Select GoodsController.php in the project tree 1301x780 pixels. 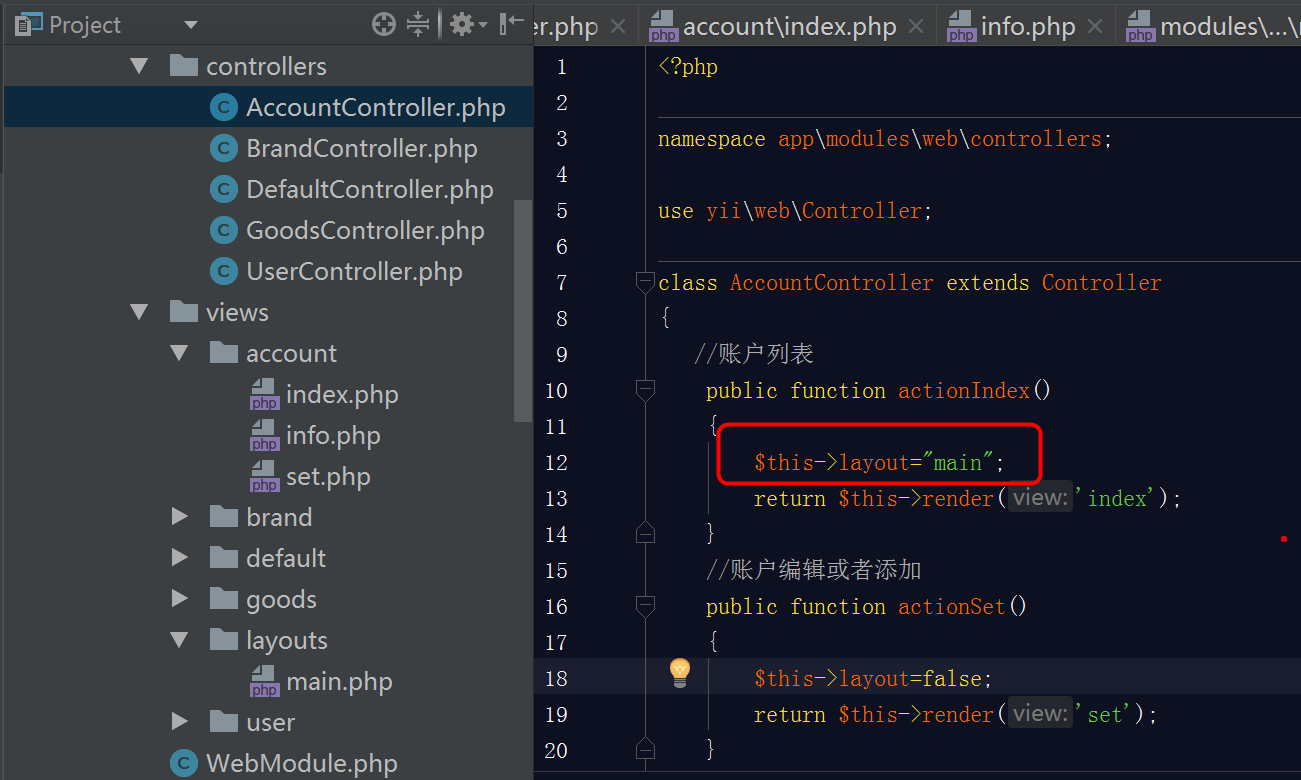tap(365, 231)
